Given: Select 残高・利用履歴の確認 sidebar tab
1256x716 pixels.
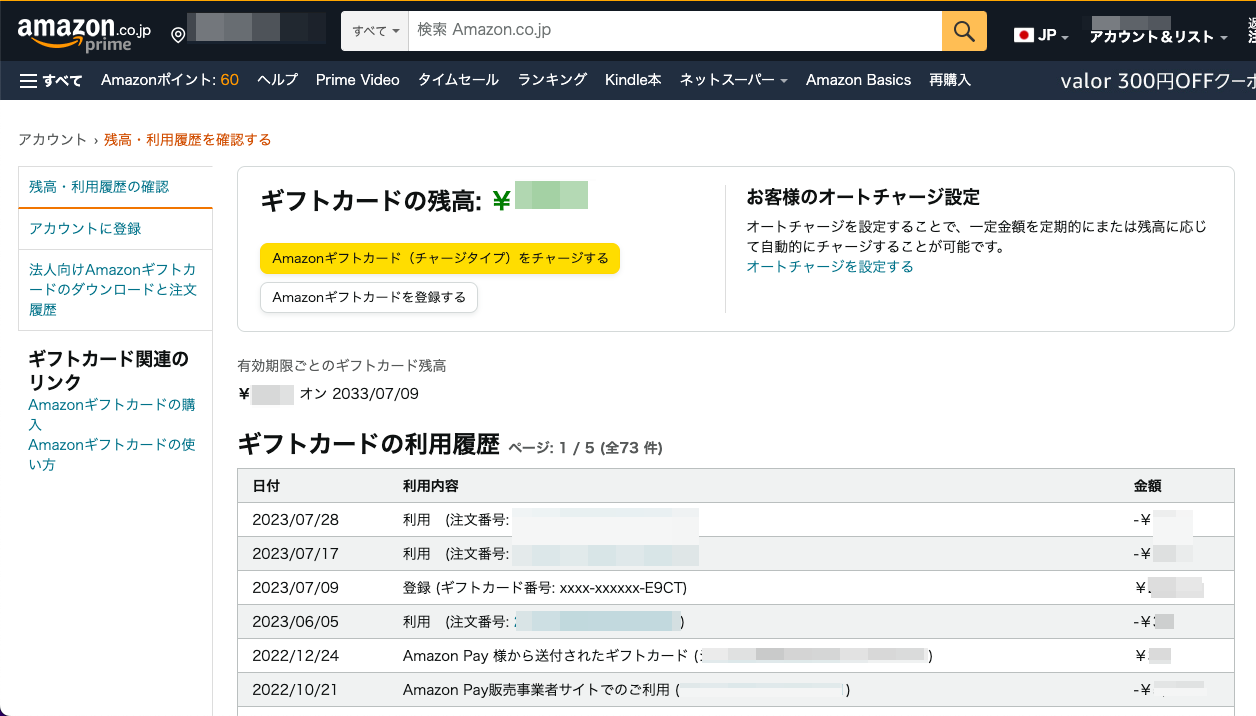Looking at the screenshot, I should [115, 187].
